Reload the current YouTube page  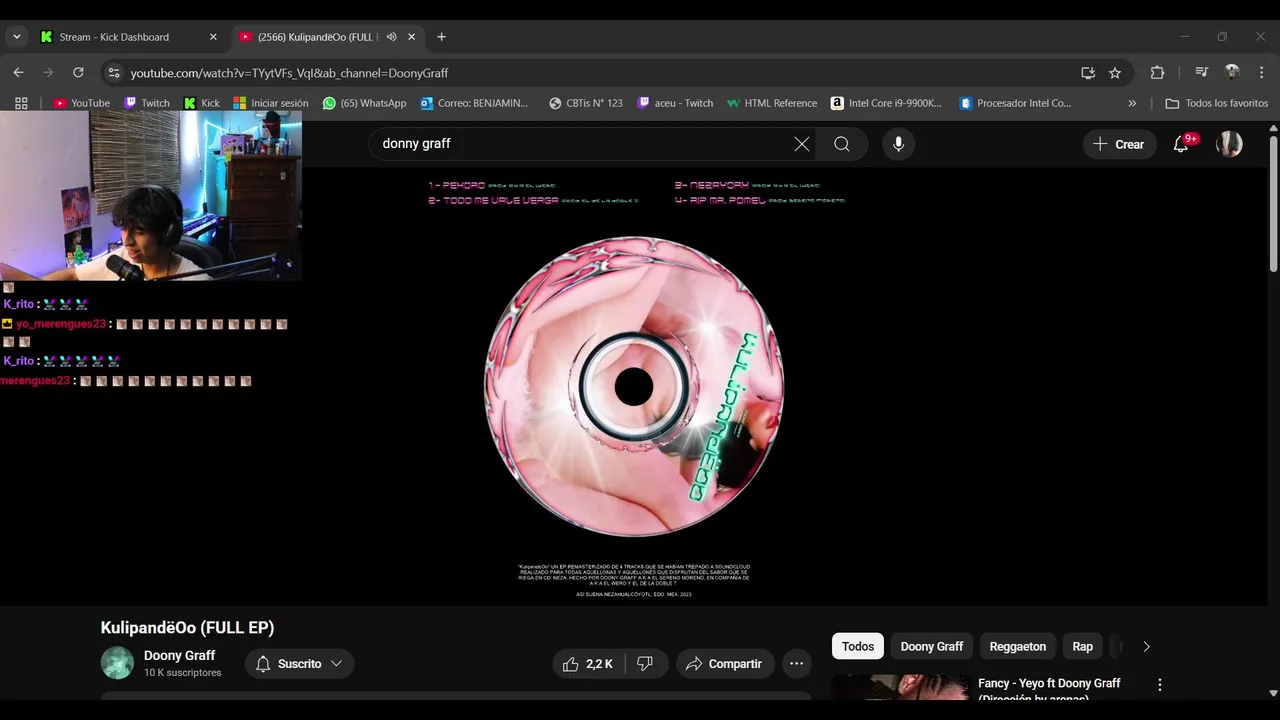tap(78, 73)
